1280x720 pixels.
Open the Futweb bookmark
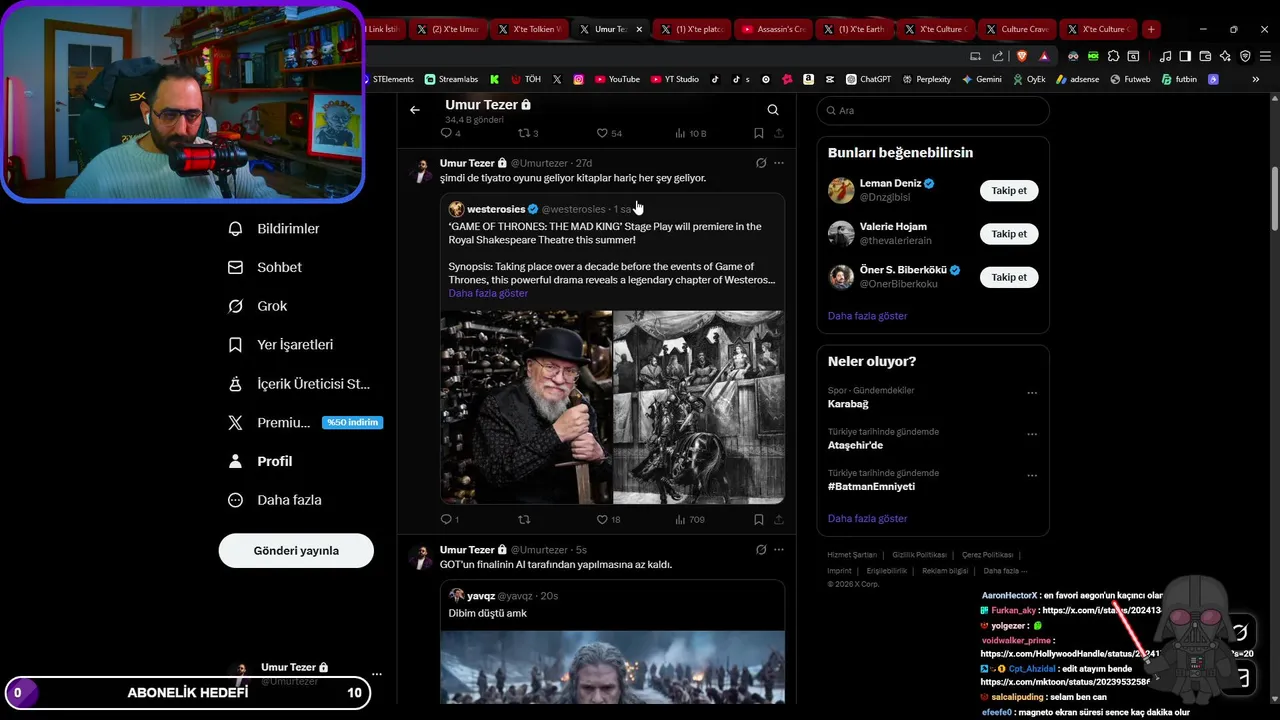pos(1129,79)
